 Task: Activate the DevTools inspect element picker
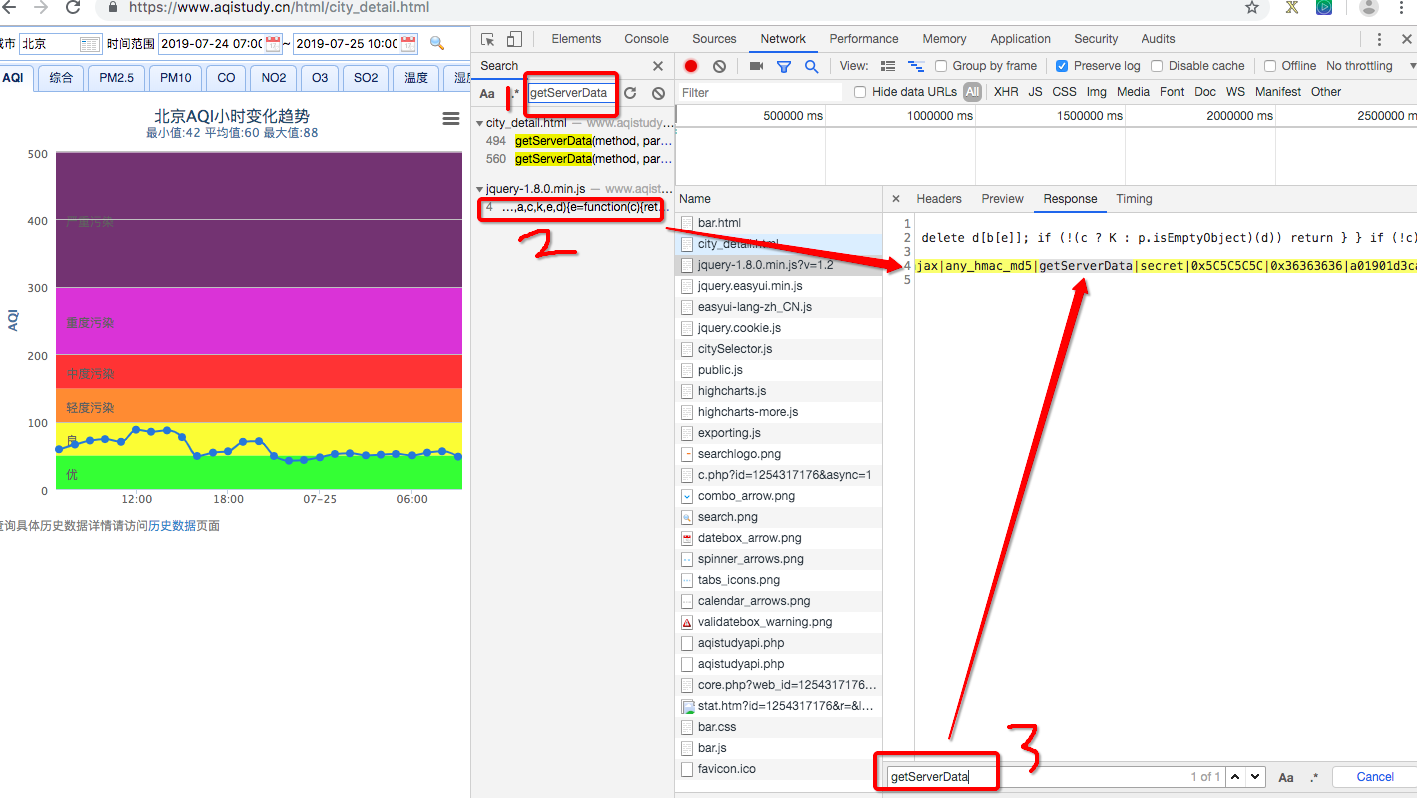488,39
